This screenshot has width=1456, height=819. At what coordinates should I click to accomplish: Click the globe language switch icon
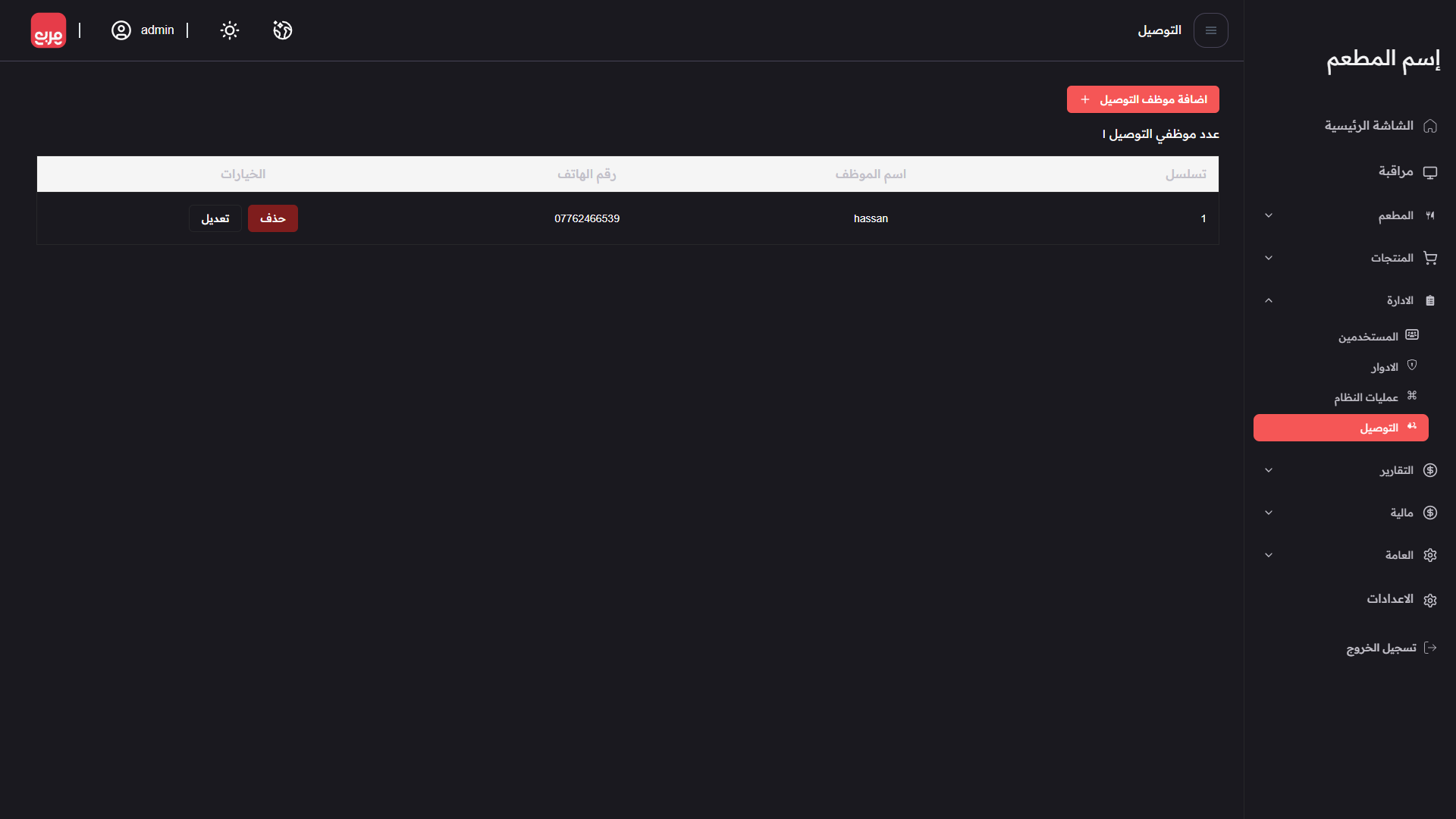point(283,30)
